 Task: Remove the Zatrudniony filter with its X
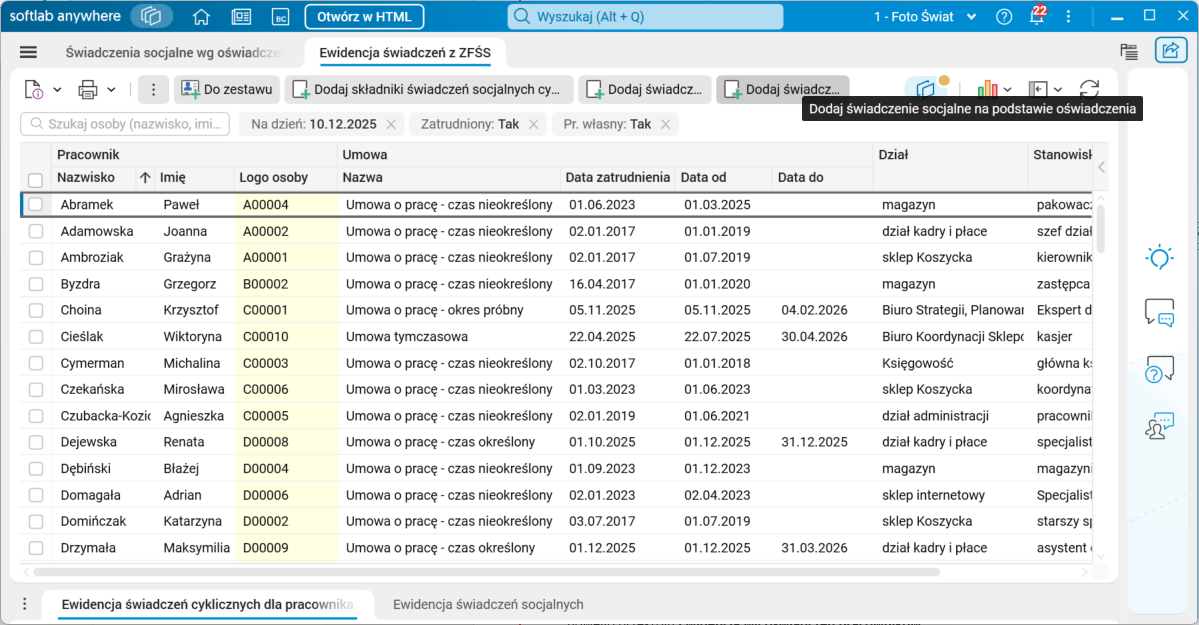point(534,124)
